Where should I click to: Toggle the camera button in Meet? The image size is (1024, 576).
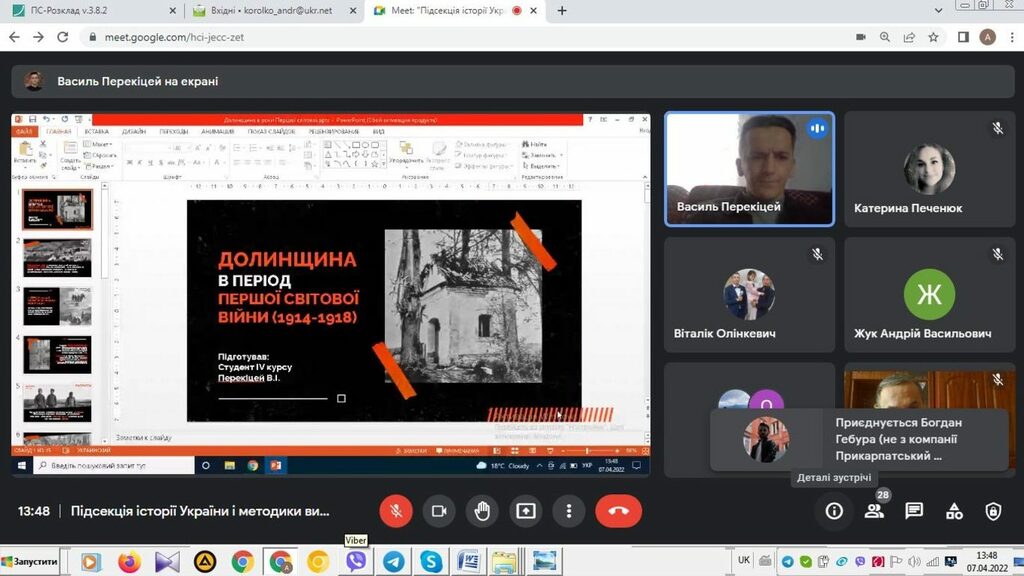[x=438, y=511]
